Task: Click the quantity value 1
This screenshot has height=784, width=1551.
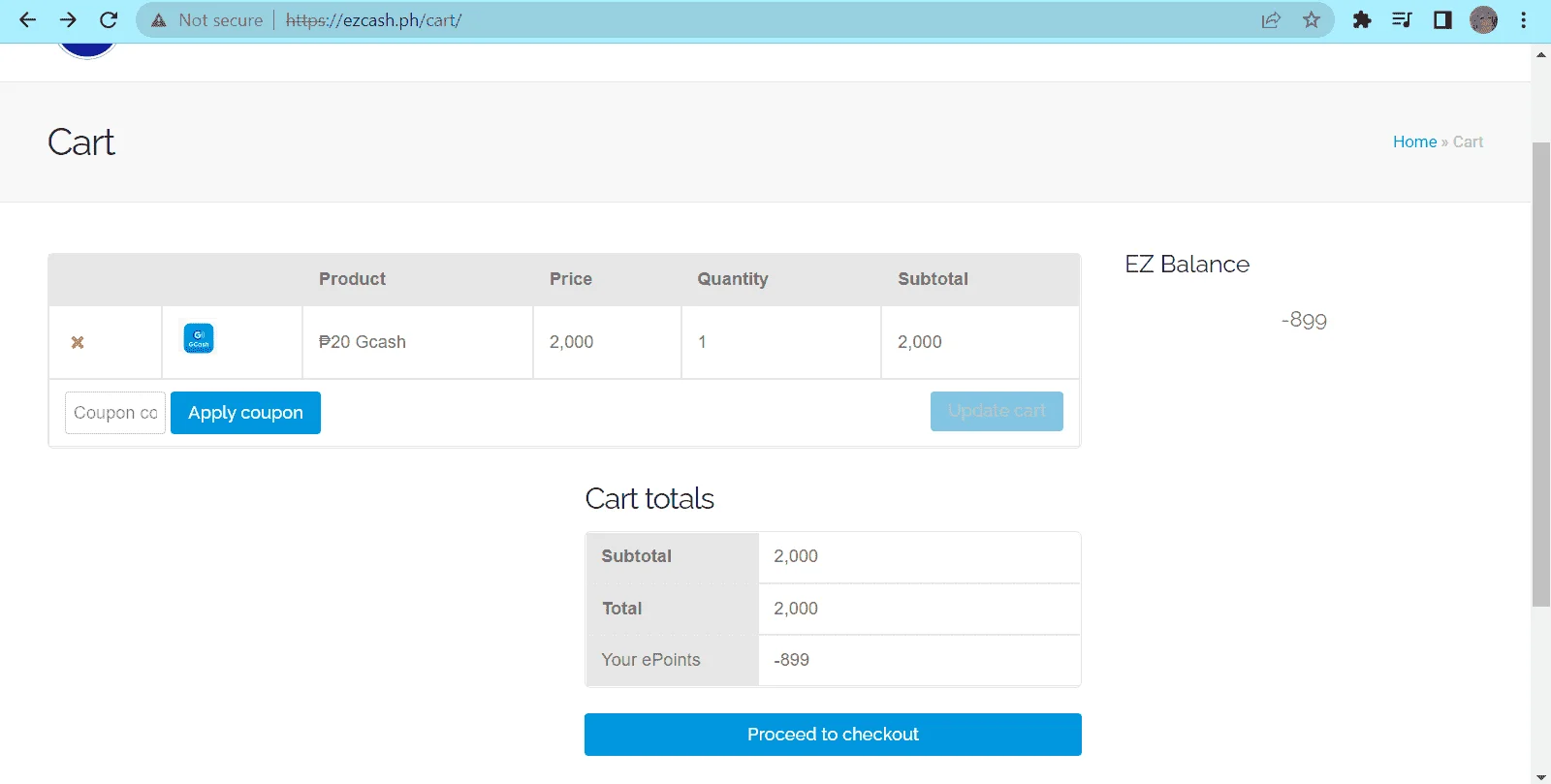Action: tap(702, 342)
